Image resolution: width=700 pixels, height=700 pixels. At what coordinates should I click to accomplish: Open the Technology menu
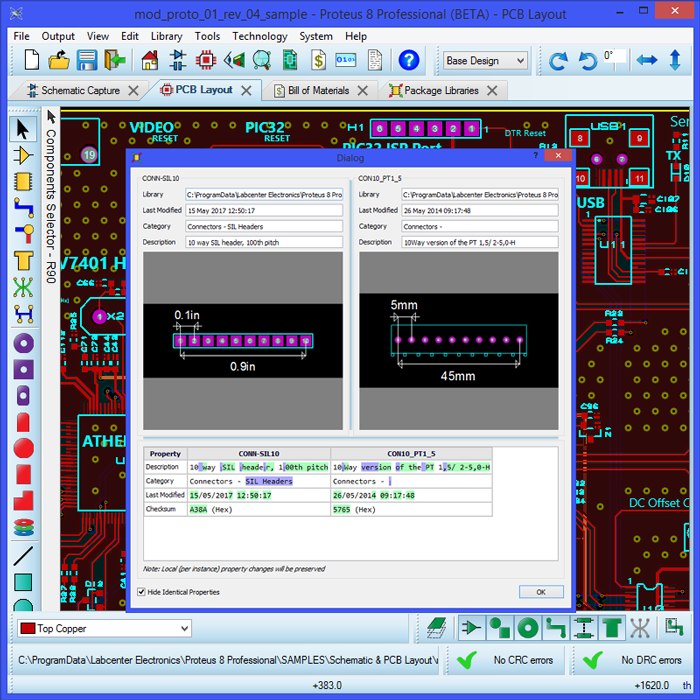click(x=260, y=36)
